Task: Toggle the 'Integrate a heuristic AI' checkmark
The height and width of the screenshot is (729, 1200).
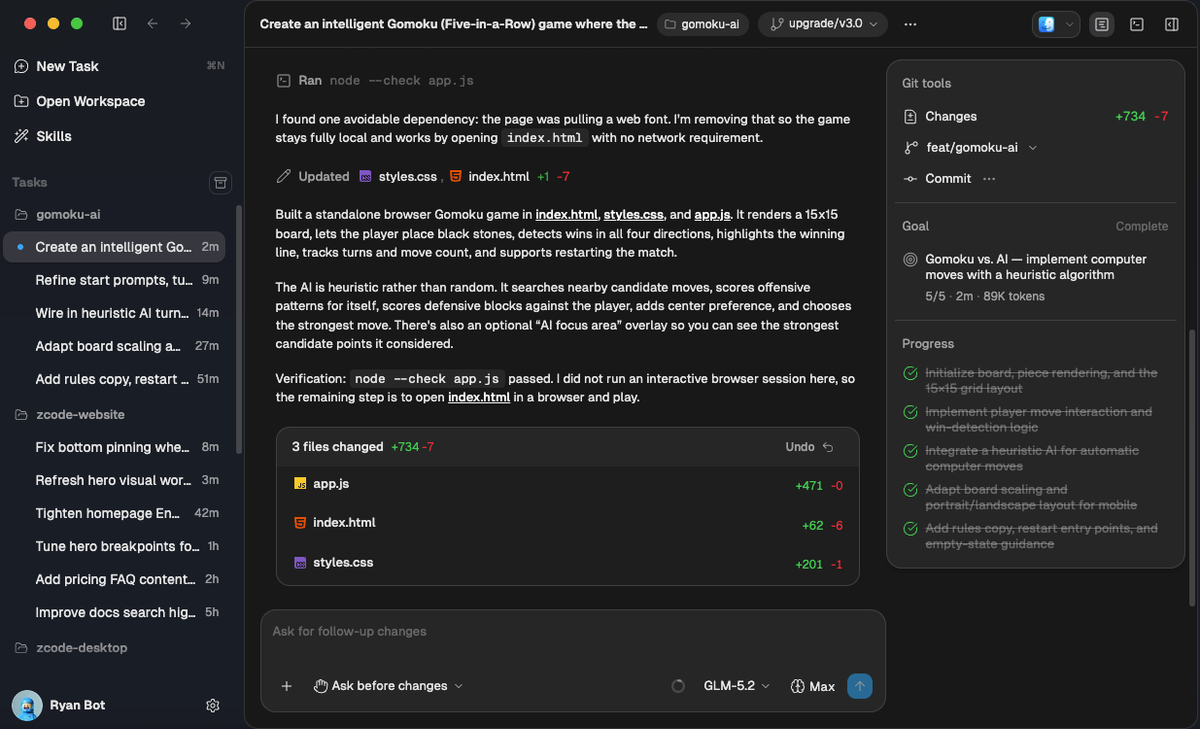Action: point(910,451)
